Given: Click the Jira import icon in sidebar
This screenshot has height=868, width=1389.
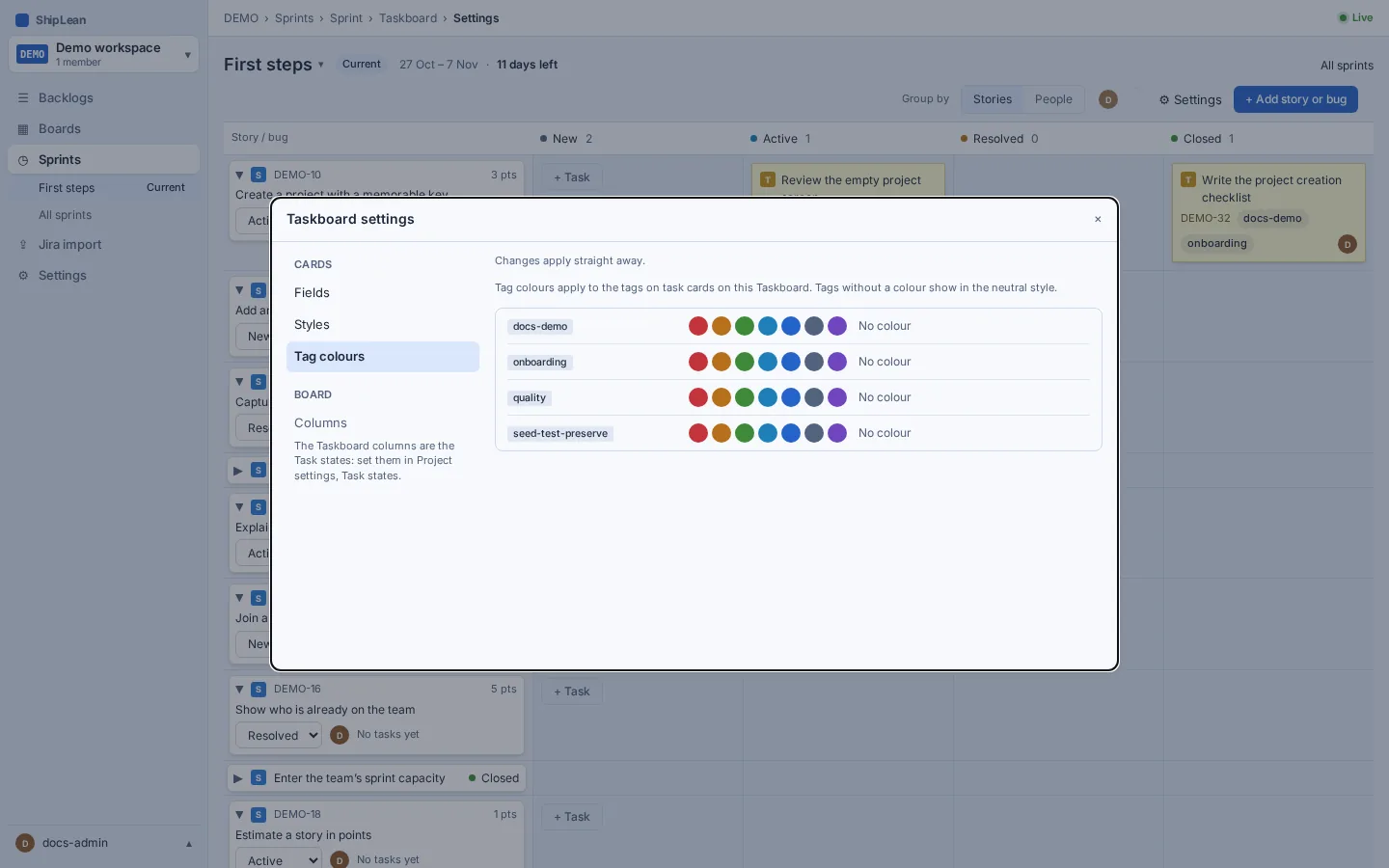Looking at the screenshot, I should (x=23, y=245).
